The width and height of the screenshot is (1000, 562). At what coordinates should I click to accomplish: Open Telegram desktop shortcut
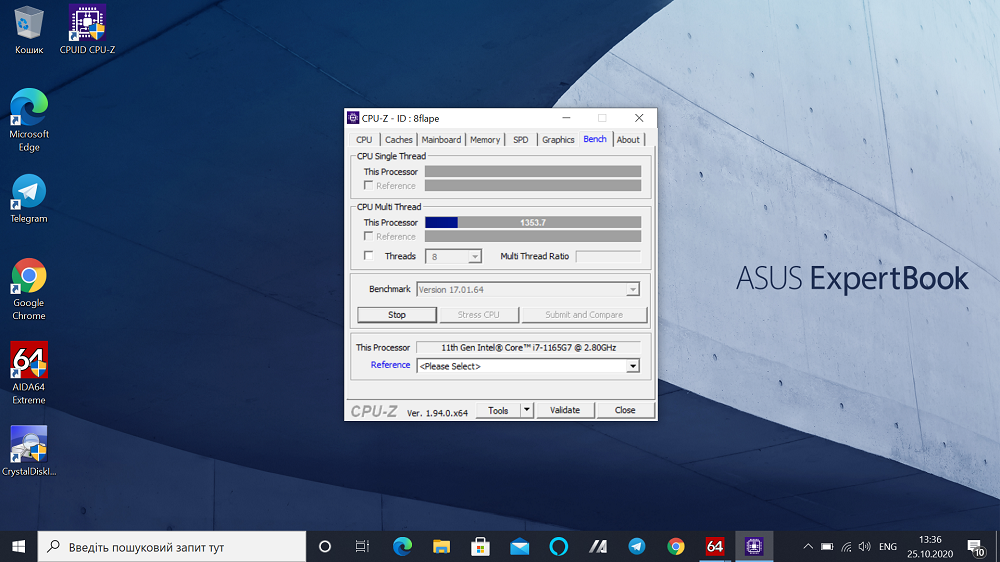pyautogui.click(x=29, y=198)
